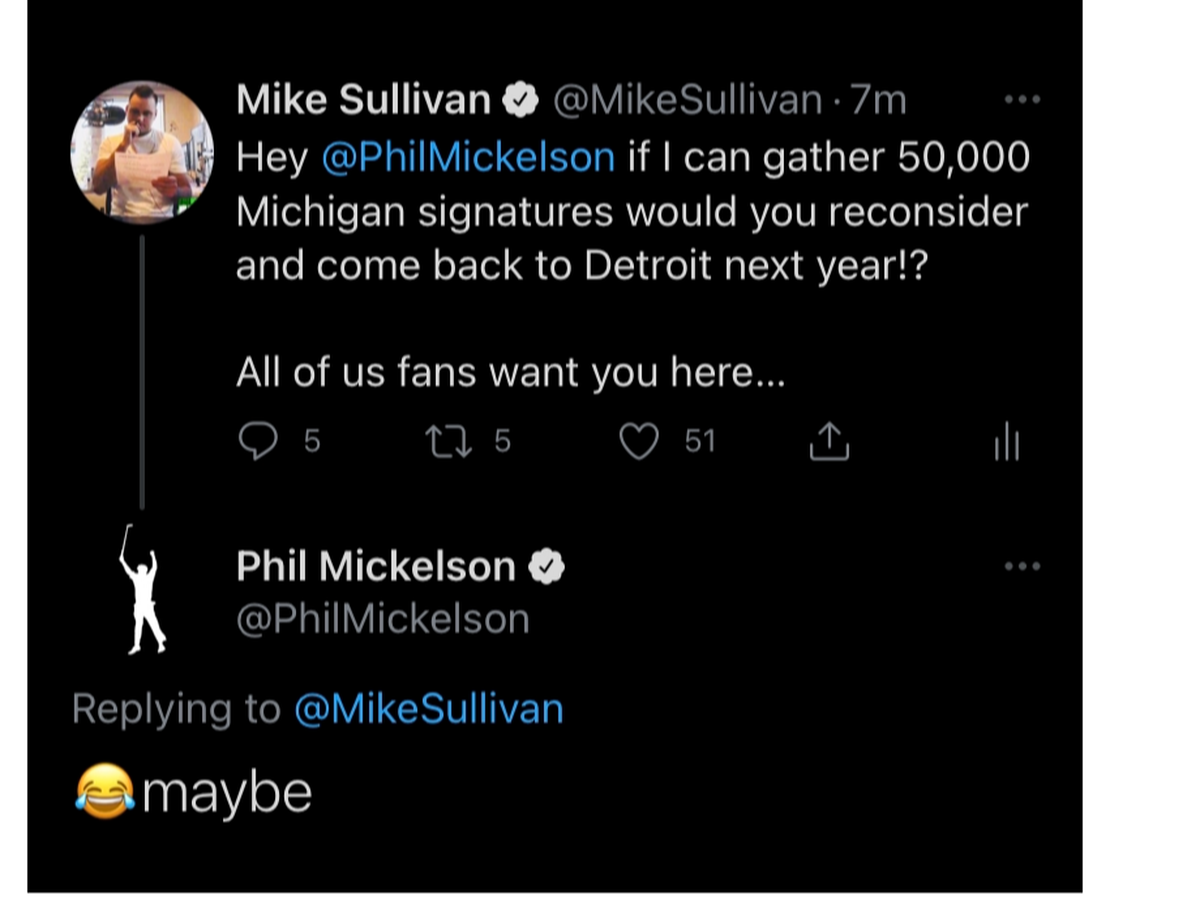1200x900 pixels.
Task: Open Mike Sullivan's profile picture
Action: [142, 152]
